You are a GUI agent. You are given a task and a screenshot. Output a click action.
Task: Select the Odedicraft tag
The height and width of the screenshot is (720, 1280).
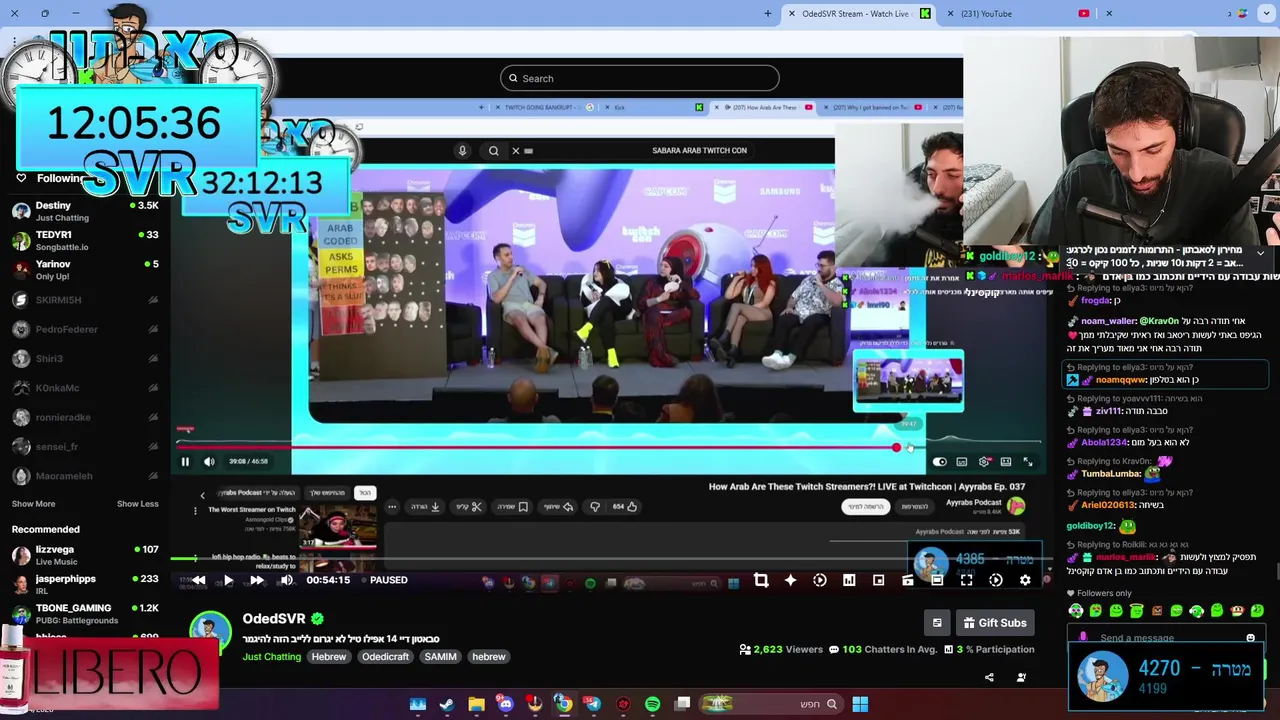click(385, 657)
